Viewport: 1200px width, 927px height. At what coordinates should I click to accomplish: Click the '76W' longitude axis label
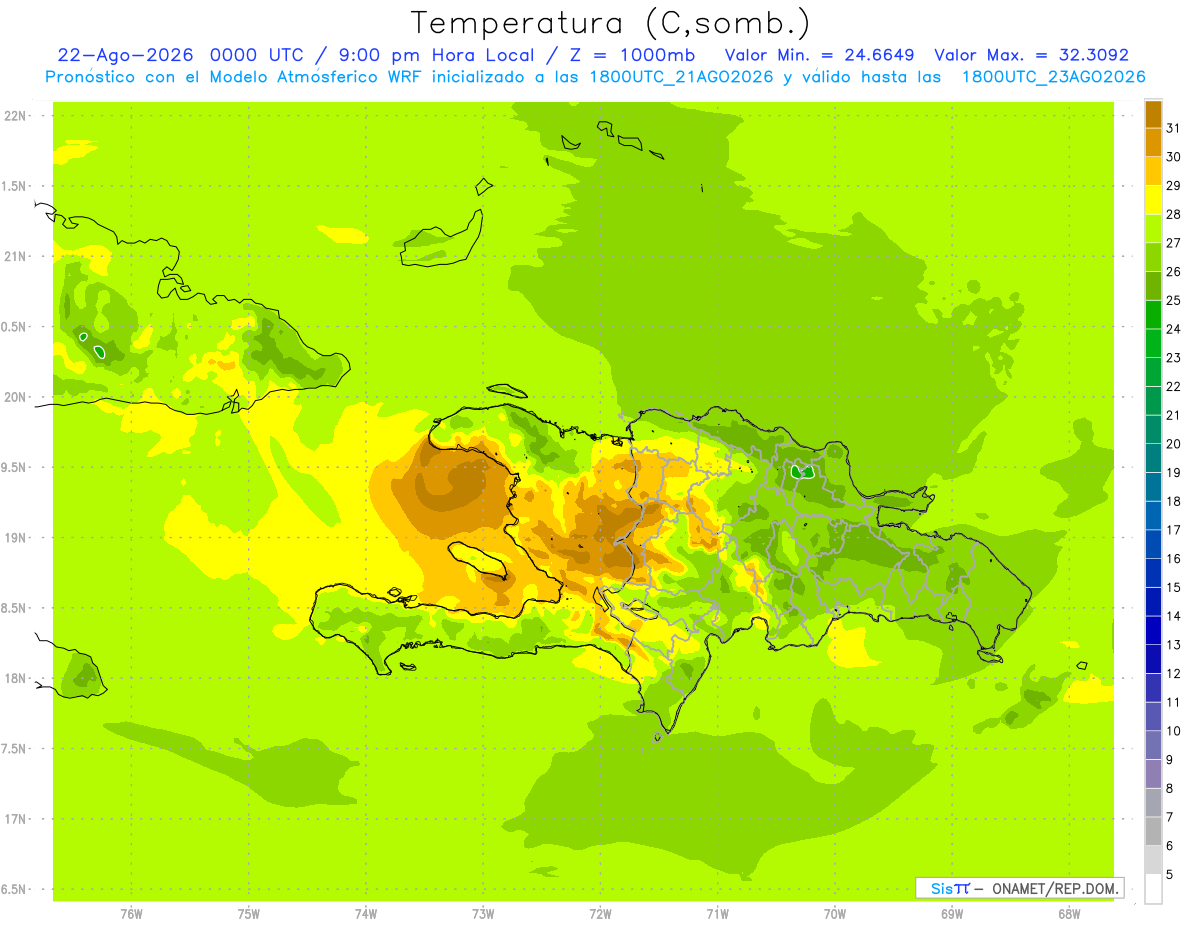coord(131,913)
